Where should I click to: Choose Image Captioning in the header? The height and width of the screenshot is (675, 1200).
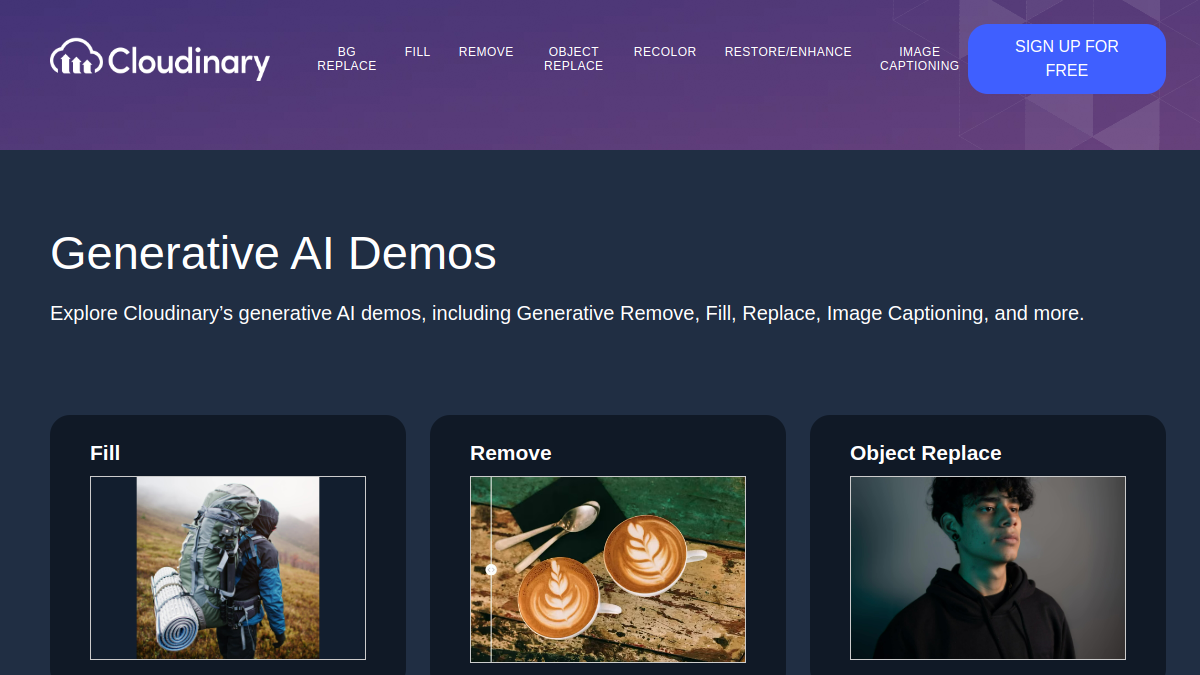pyautogui.click(x=919, y=59)
